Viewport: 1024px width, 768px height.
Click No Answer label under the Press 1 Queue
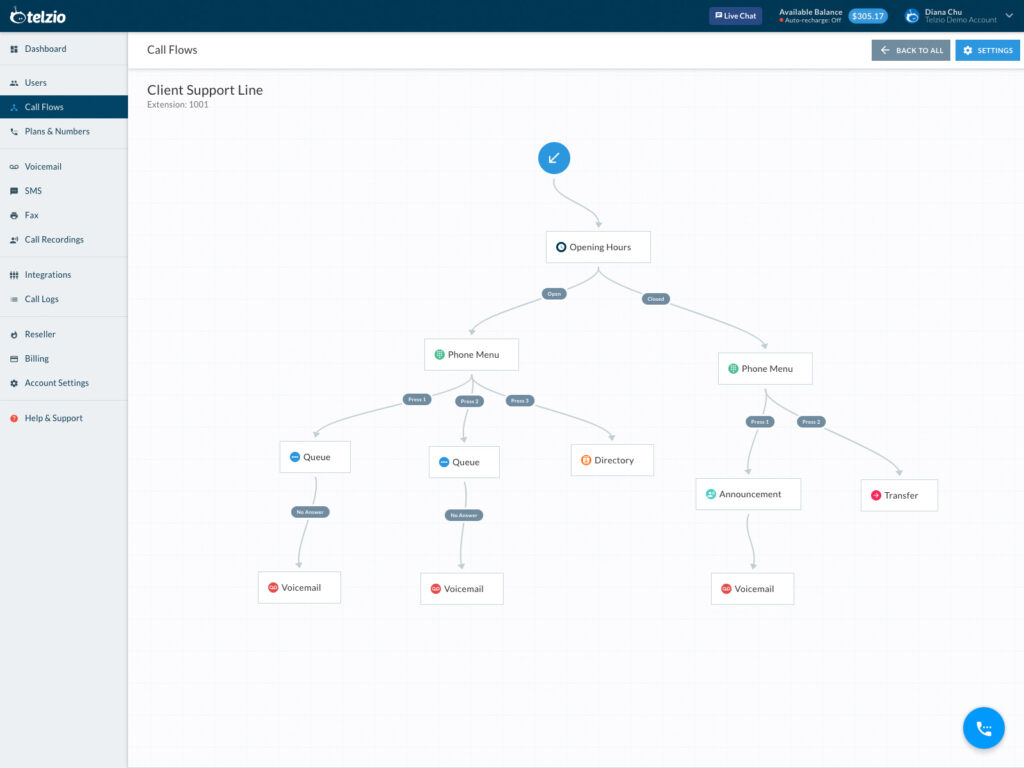[310, 512]
